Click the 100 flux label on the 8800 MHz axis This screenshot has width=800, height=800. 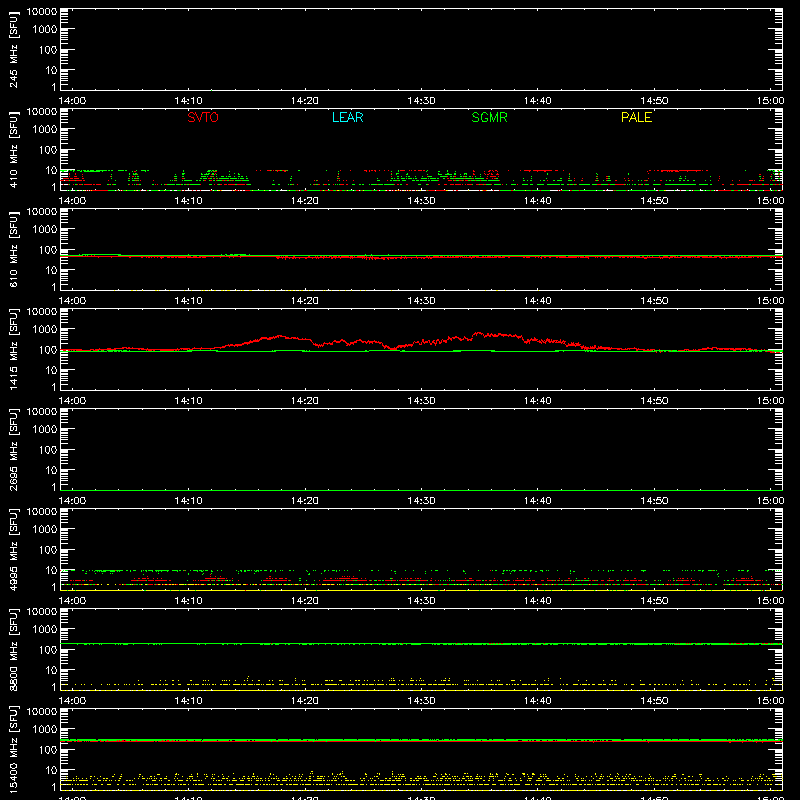(48, 650)
